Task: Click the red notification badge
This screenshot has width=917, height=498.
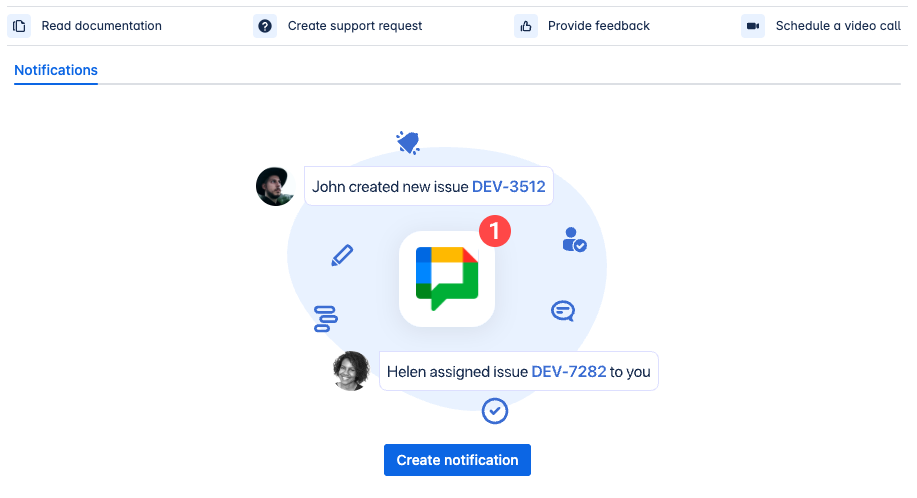Action: (x=494, y=231)
